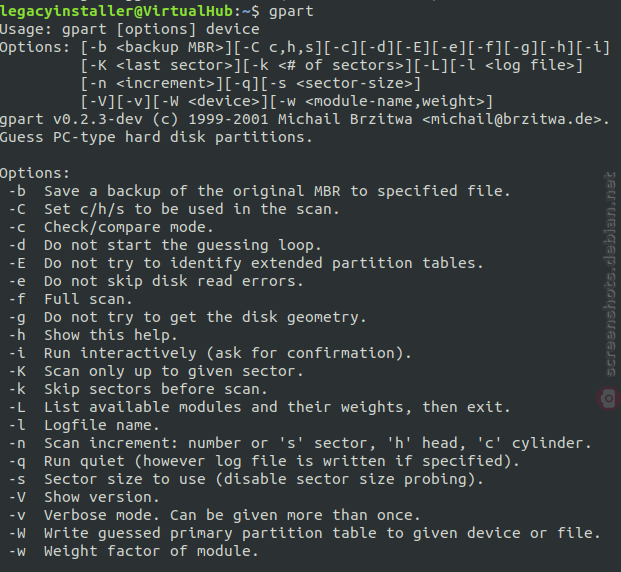
Task: Click the -V Show version line
Action: coord(84,498)
